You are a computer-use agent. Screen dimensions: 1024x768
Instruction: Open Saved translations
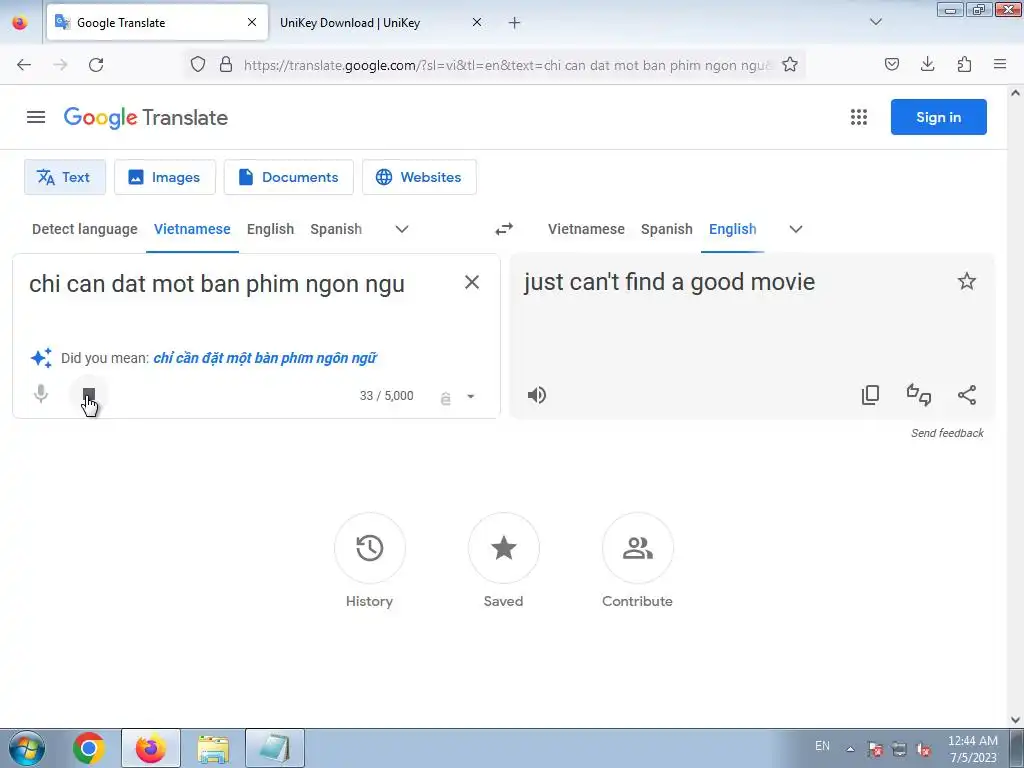pos(504,548)
